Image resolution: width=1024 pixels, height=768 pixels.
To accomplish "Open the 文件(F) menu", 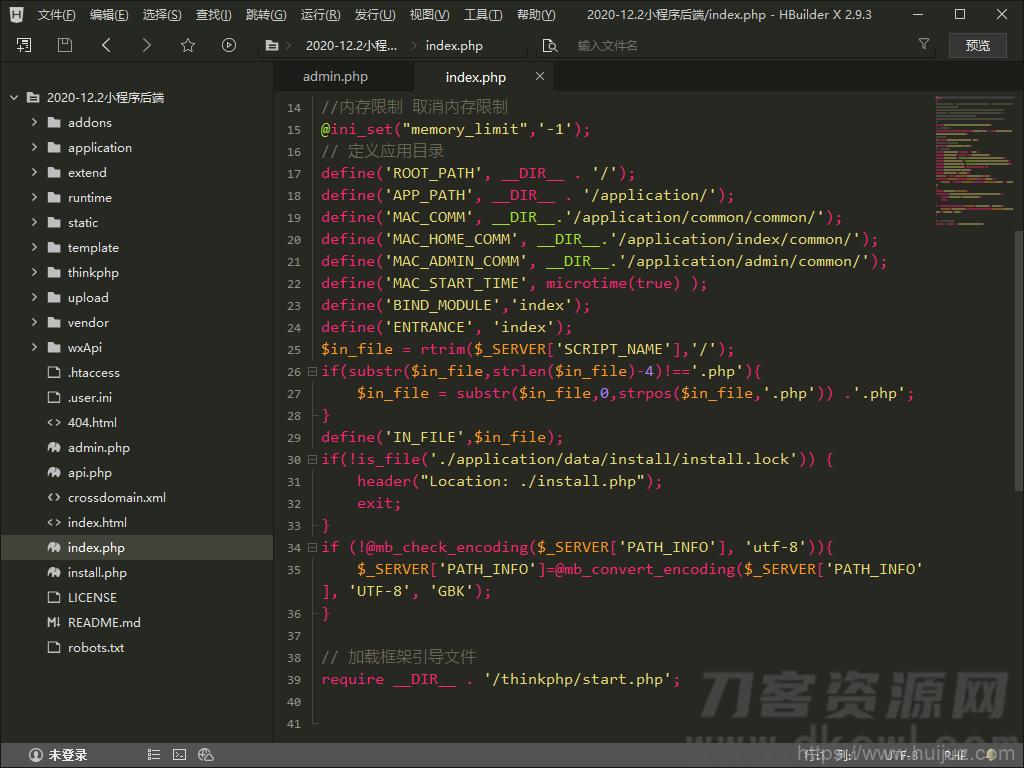I will (56, 14).
